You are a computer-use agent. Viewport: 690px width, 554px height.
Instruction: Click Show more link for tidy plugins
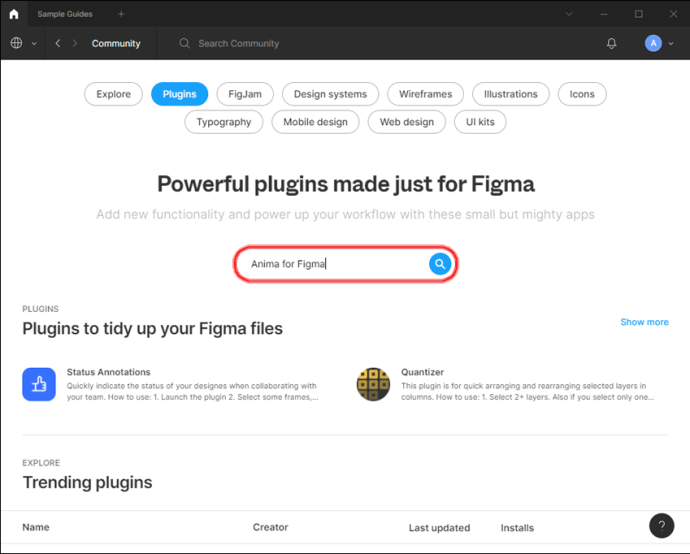[644, 322]
